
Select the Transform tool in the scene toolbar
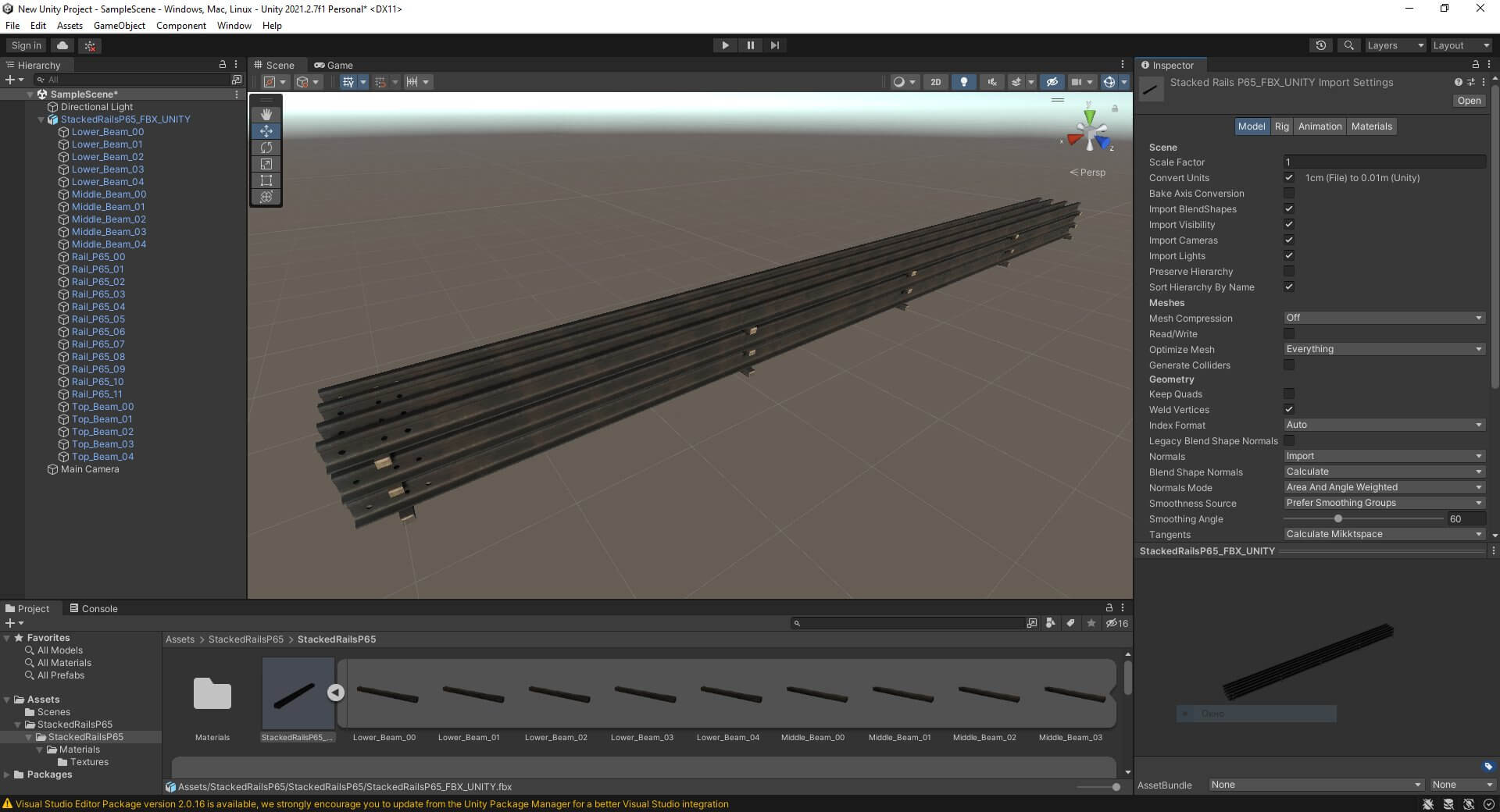point(266,197)
